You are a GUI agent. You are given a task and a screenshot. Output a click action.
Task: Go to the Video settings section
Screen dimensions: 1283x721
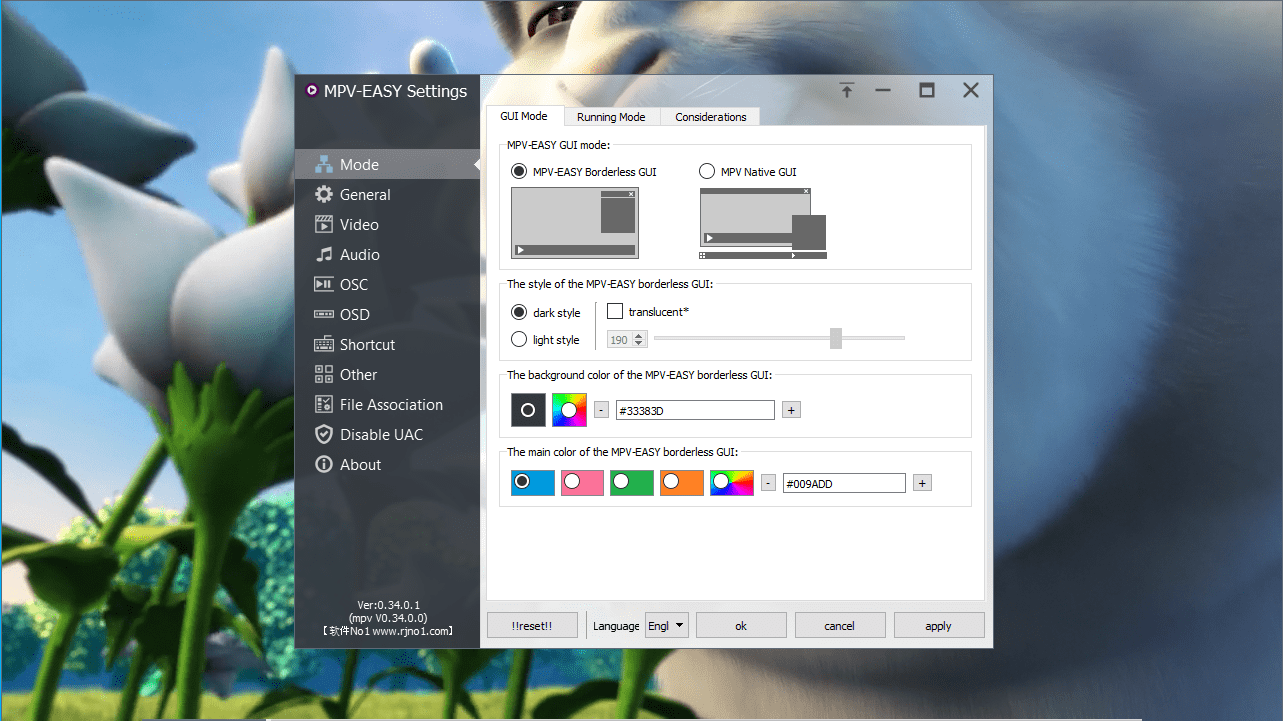[x=387, y=225]
